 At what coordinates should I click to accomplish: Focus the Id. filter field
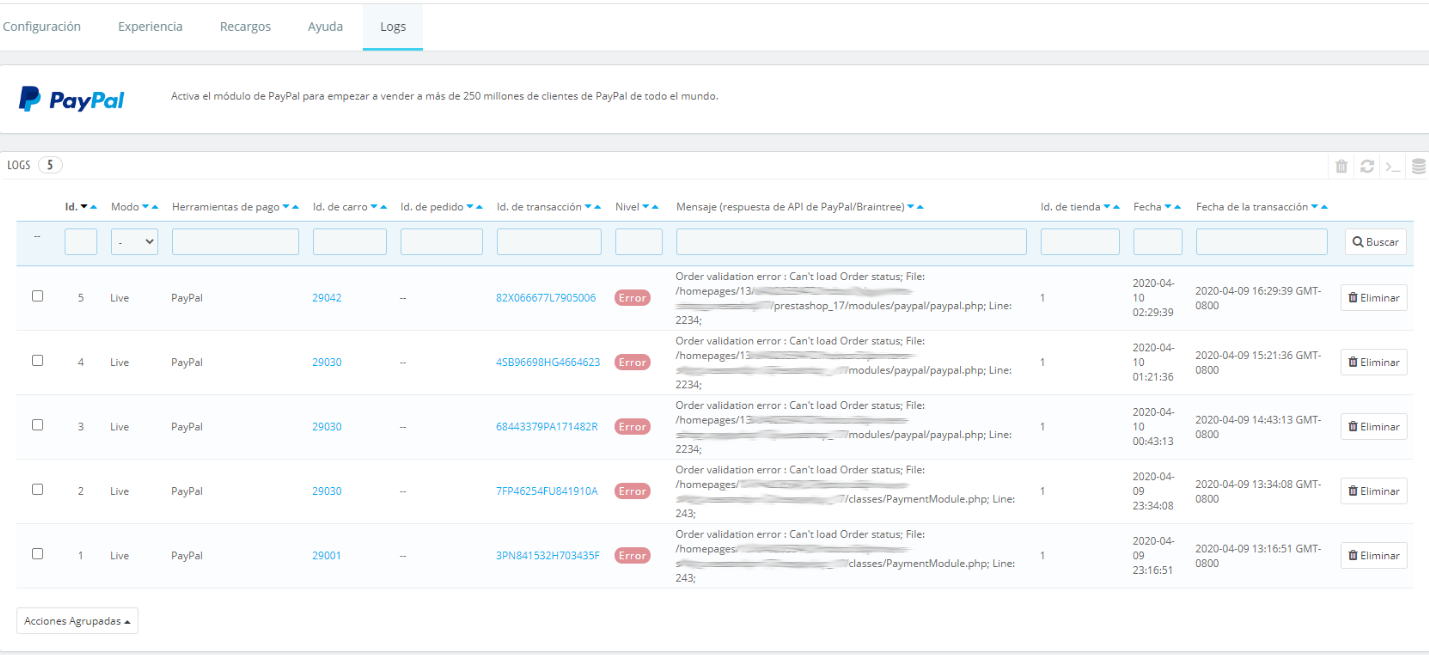click(81, 242)
